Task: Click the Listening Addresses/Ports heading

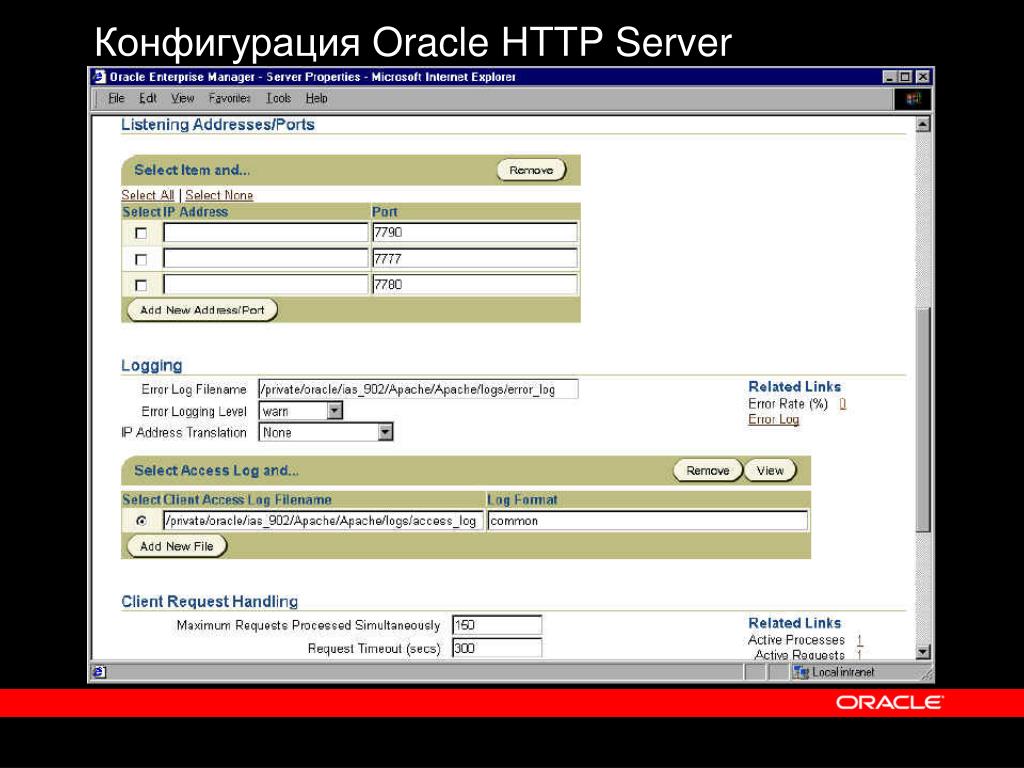Action: (217, 125)
